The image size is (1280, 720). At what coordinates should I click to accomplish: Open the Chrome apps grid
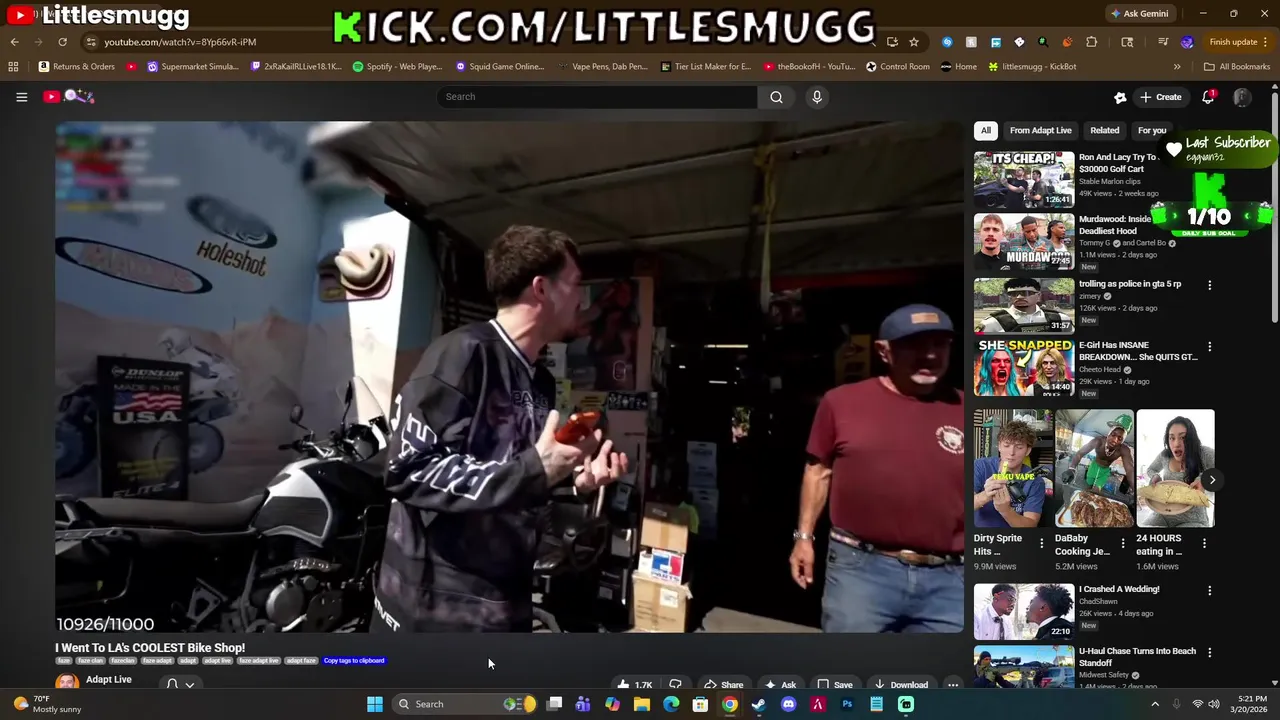tap(13, 67)
